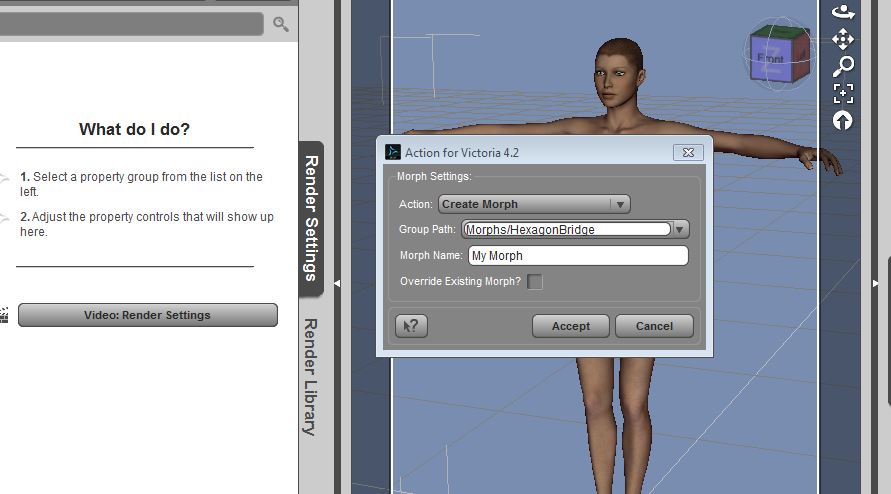
Task: Click the Morph Name input field
Action: click(578, 256)
